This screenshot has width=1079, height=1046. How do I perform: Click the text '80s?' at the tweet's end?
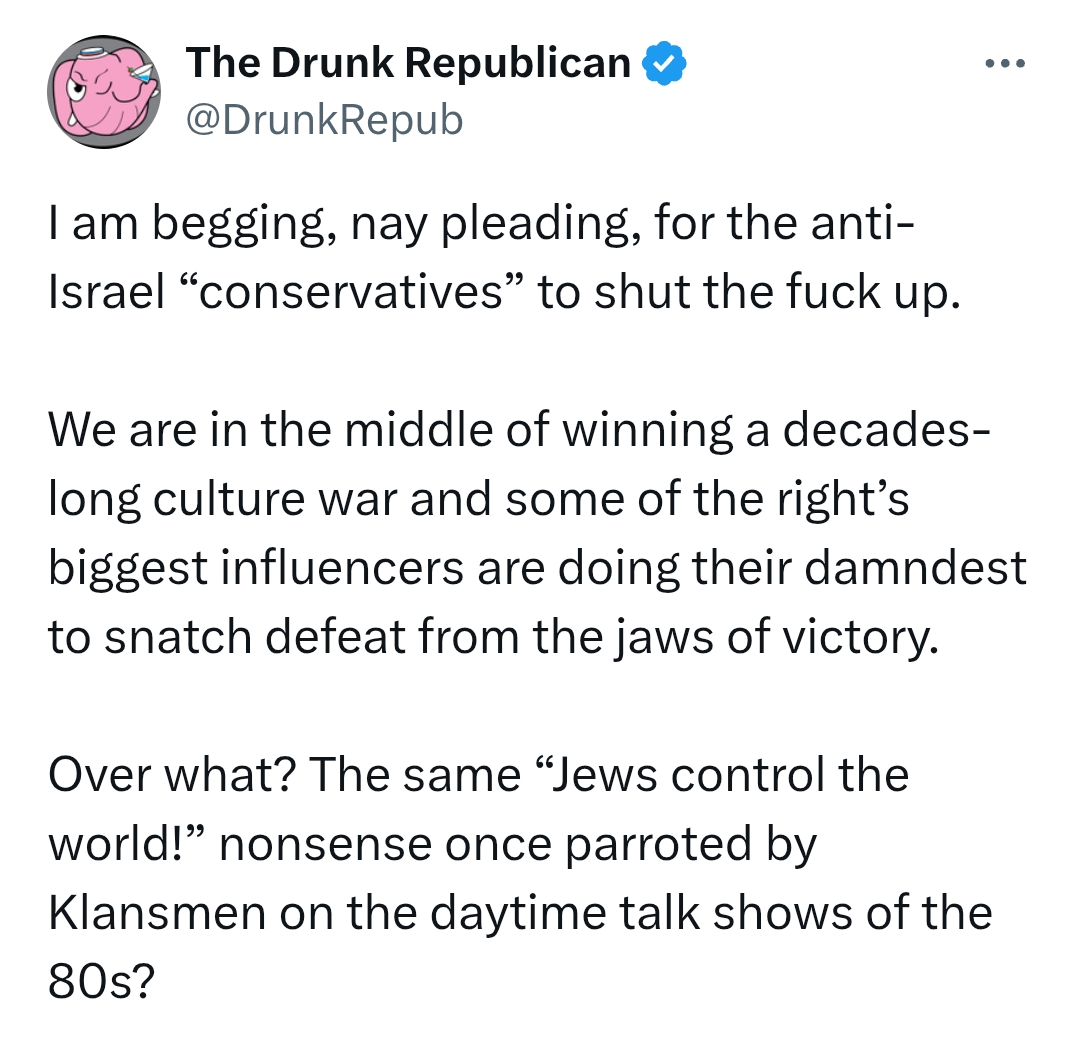(102, 981)
